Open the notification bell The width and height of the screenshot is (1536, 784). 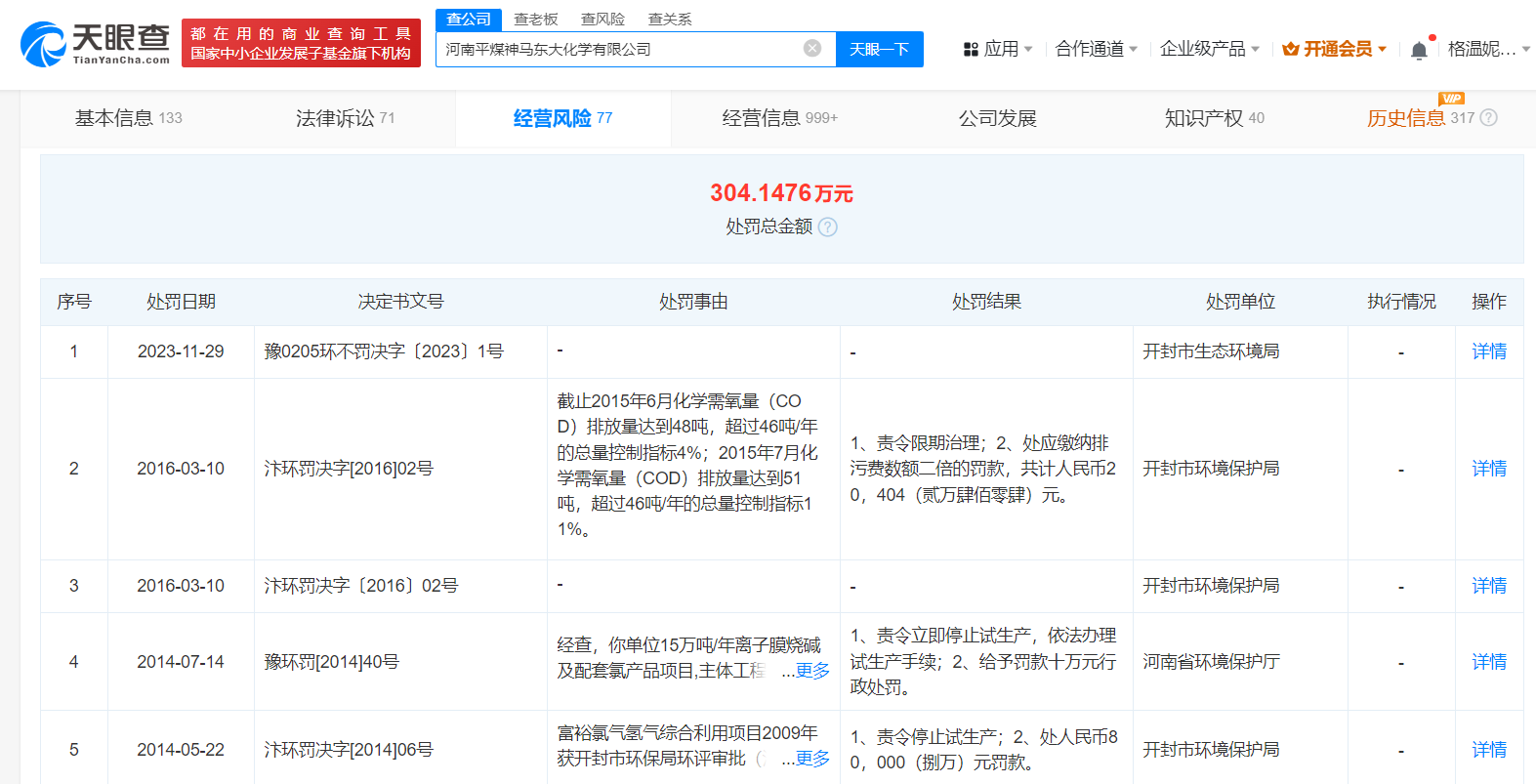[1419, 50]
